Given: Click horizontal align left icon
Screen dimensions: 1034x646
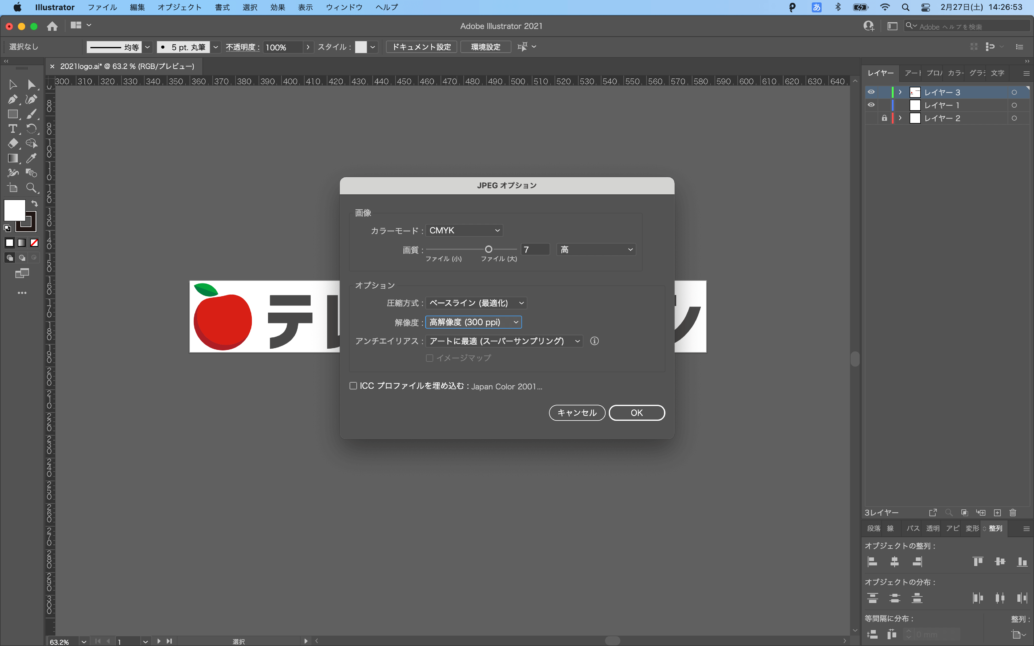Looking at the screenshot, I should [x=872, y=562].
